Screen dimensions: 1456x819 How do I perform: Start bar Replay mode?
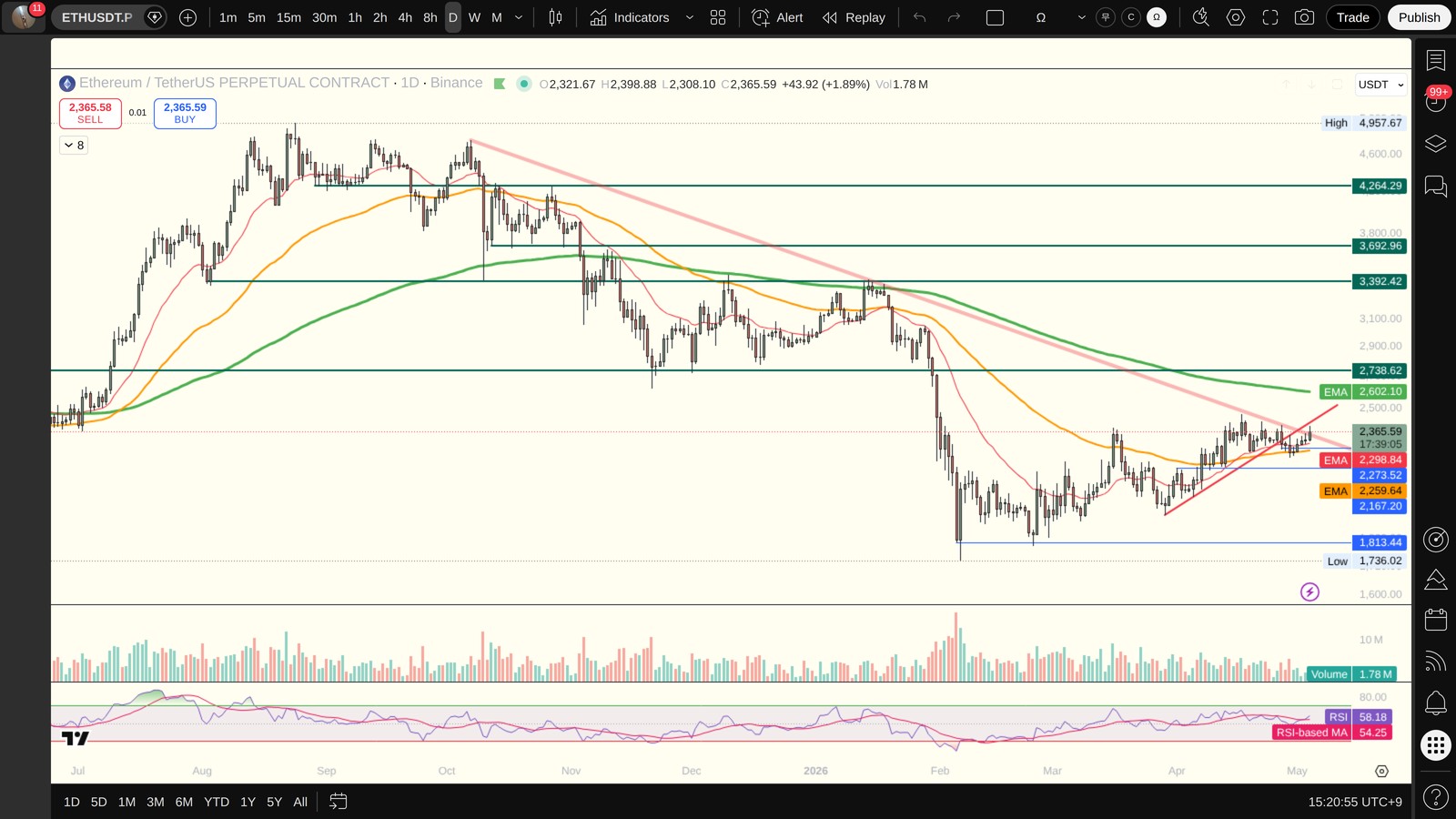pyautogui.click(x=854, y=17)
